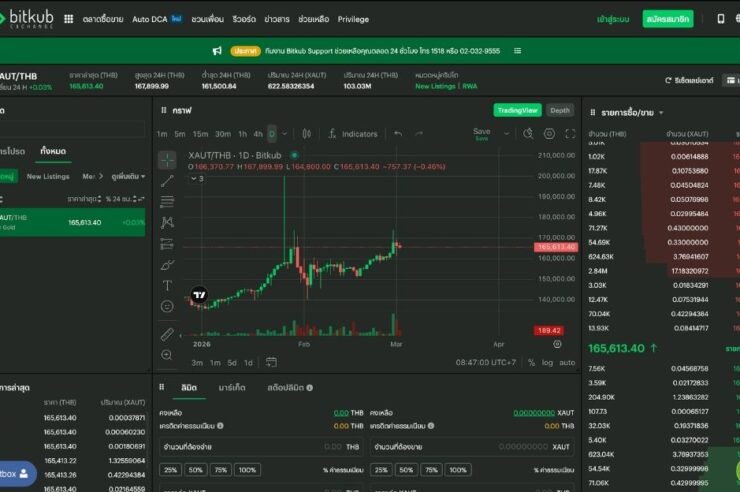740x492 pixels.
Task: Select the pattern drawing tool
Action: (167, 222)
